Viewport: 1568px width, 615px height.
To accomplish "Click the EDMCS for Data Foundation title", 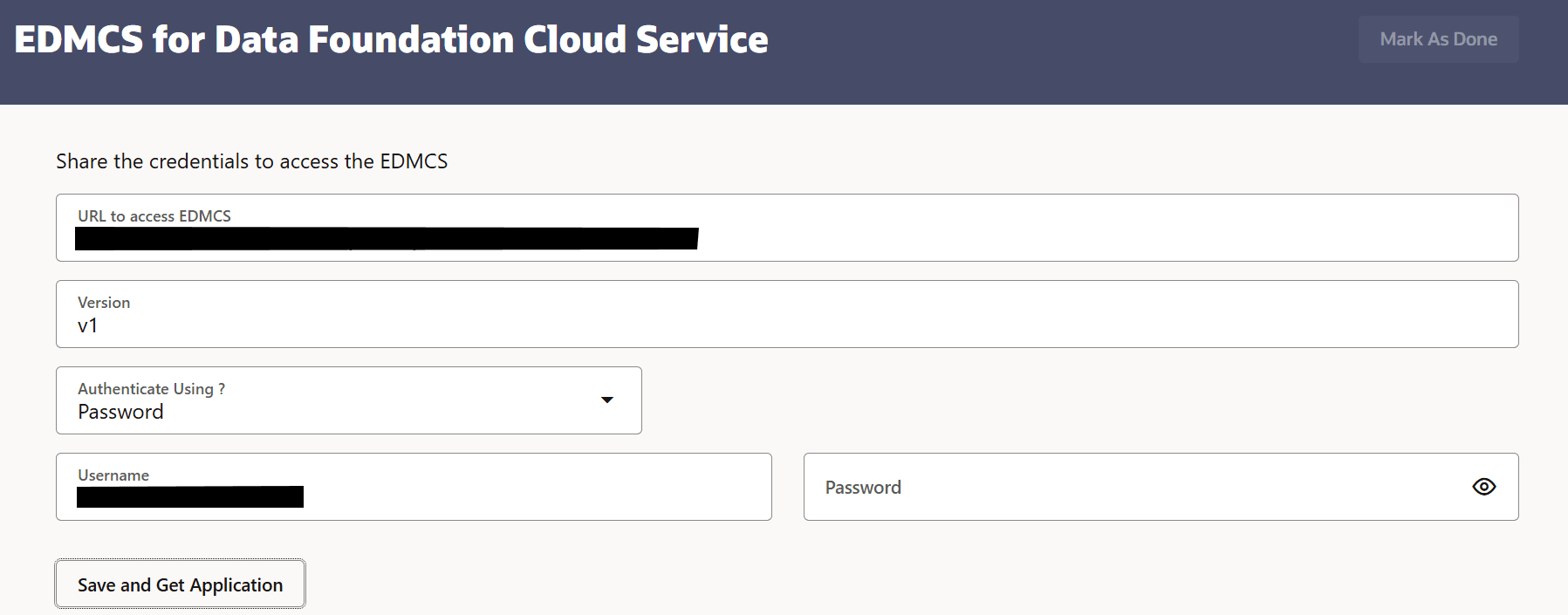I will (391, 40).
